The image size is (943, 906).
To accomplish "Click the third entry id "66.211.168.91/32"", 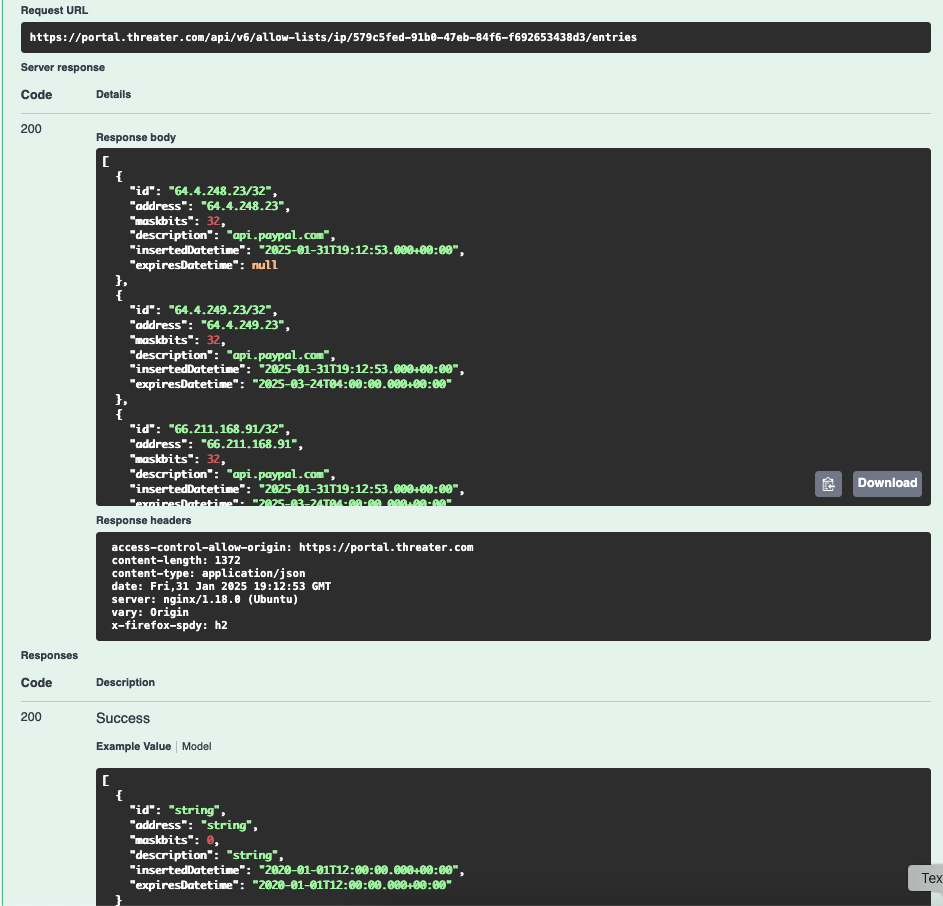I will (227, 430).
